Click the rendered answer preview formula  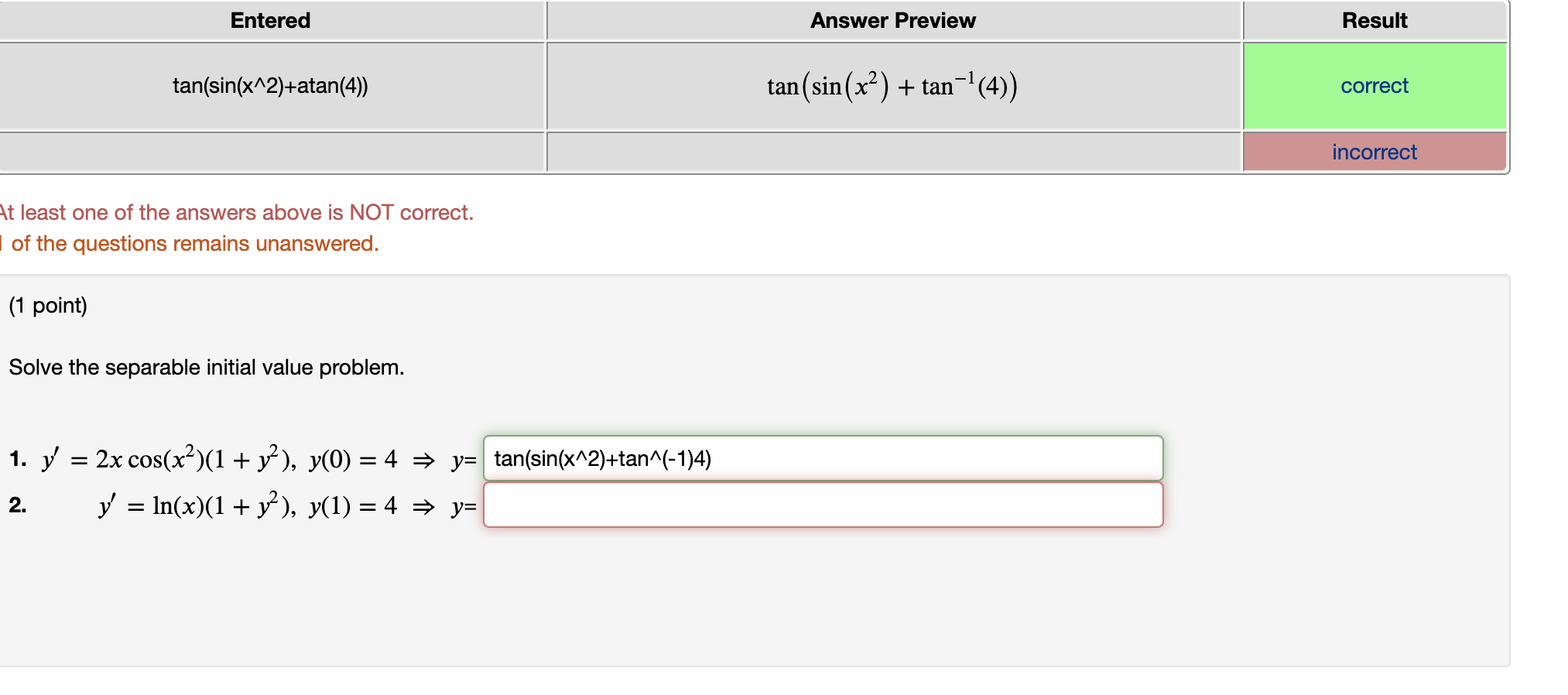[892, 85]
